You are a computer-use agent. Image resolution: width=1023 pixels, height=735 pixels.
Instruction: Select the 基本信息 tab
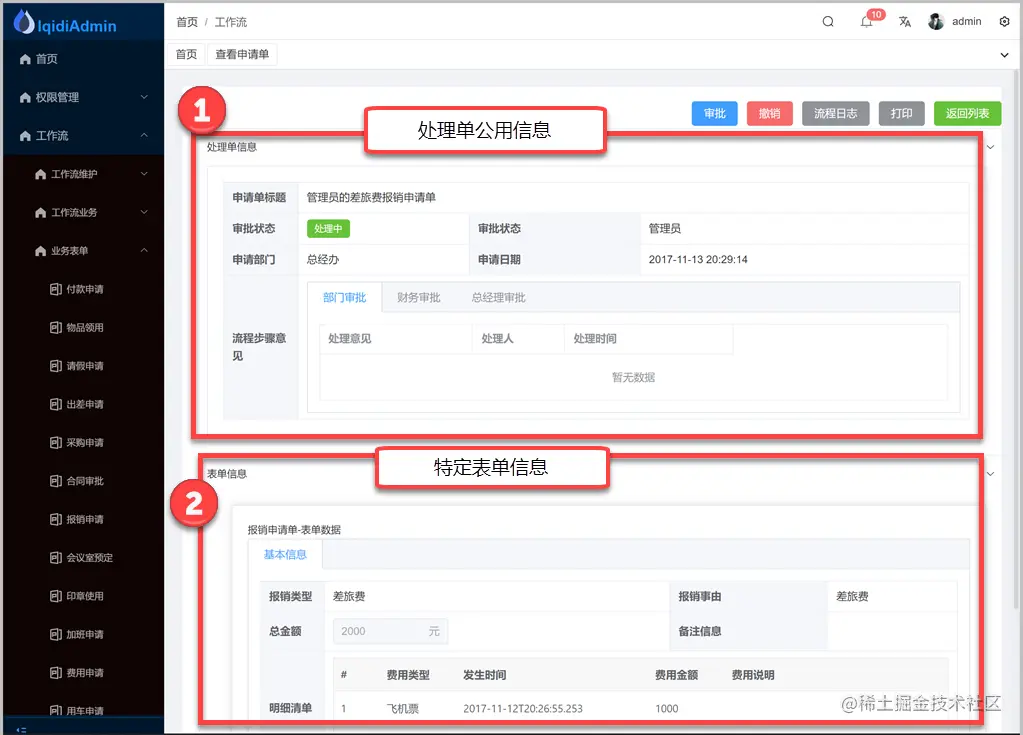285,554
